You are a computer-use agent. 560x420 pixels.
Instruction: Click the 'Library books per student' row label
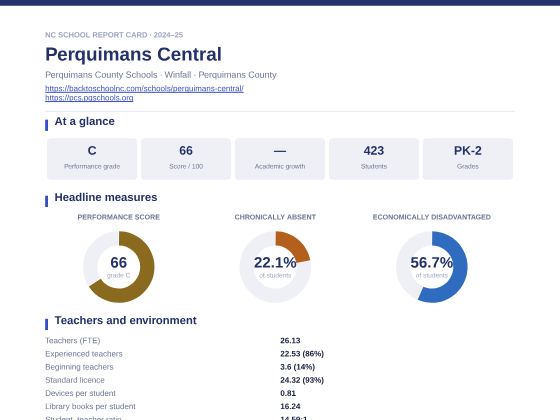[x=90, y=407]
